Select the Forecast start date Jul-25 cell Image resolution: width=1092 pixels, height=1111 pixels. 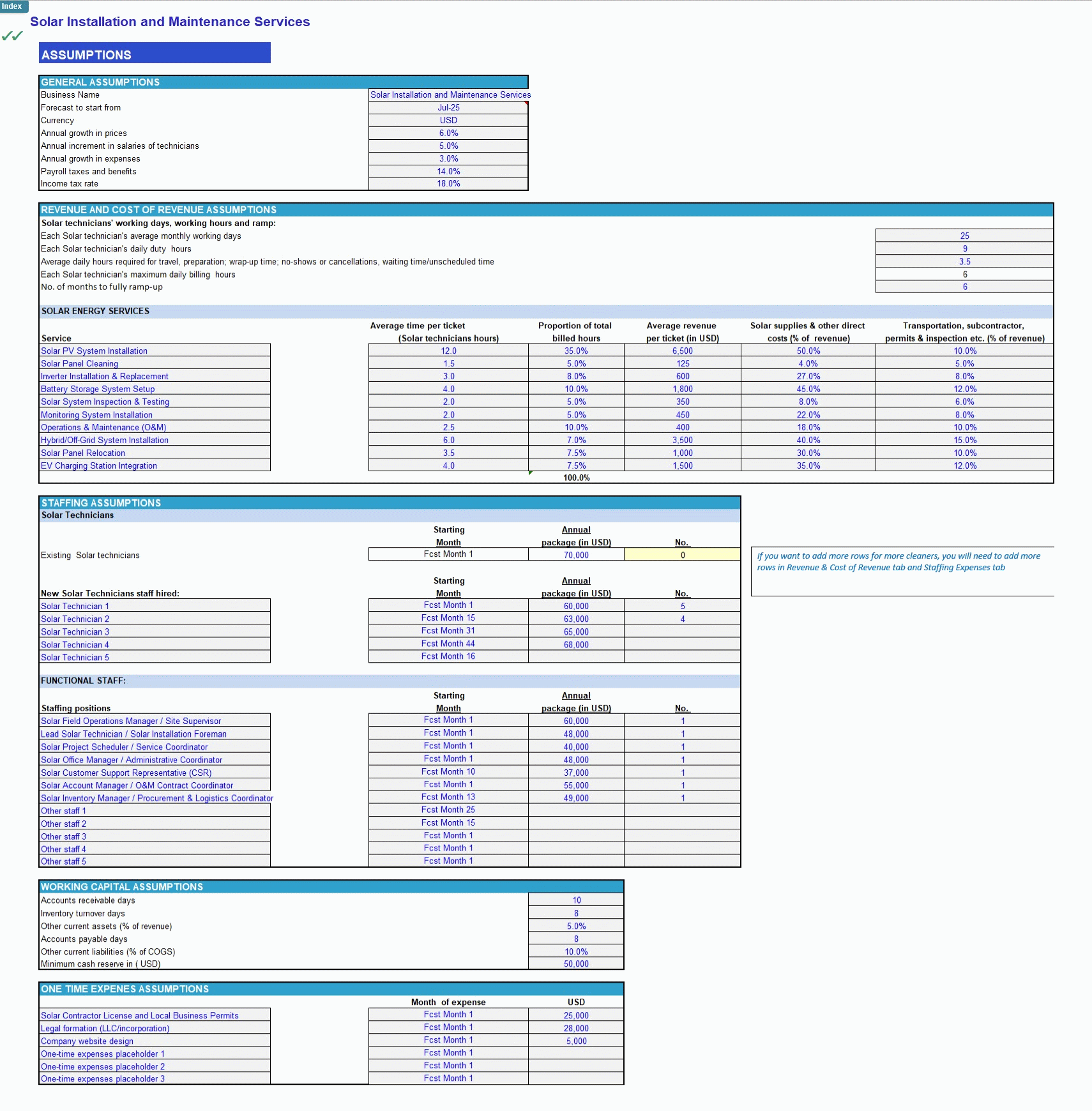pos(448,108)
